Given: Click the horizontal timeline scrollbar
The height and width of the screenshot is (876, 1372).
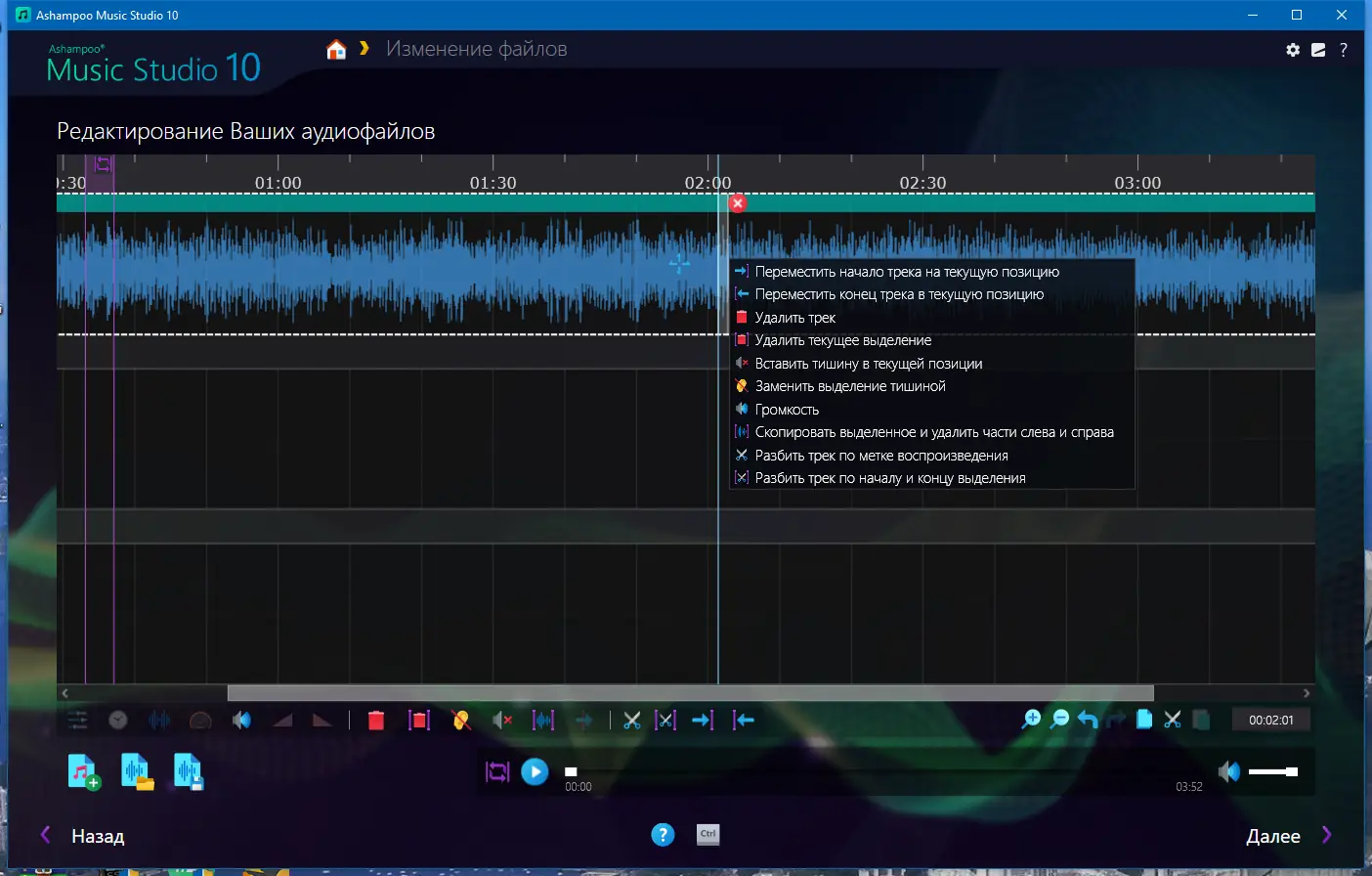Looking at the screenshot, I should tap(690, 693).
